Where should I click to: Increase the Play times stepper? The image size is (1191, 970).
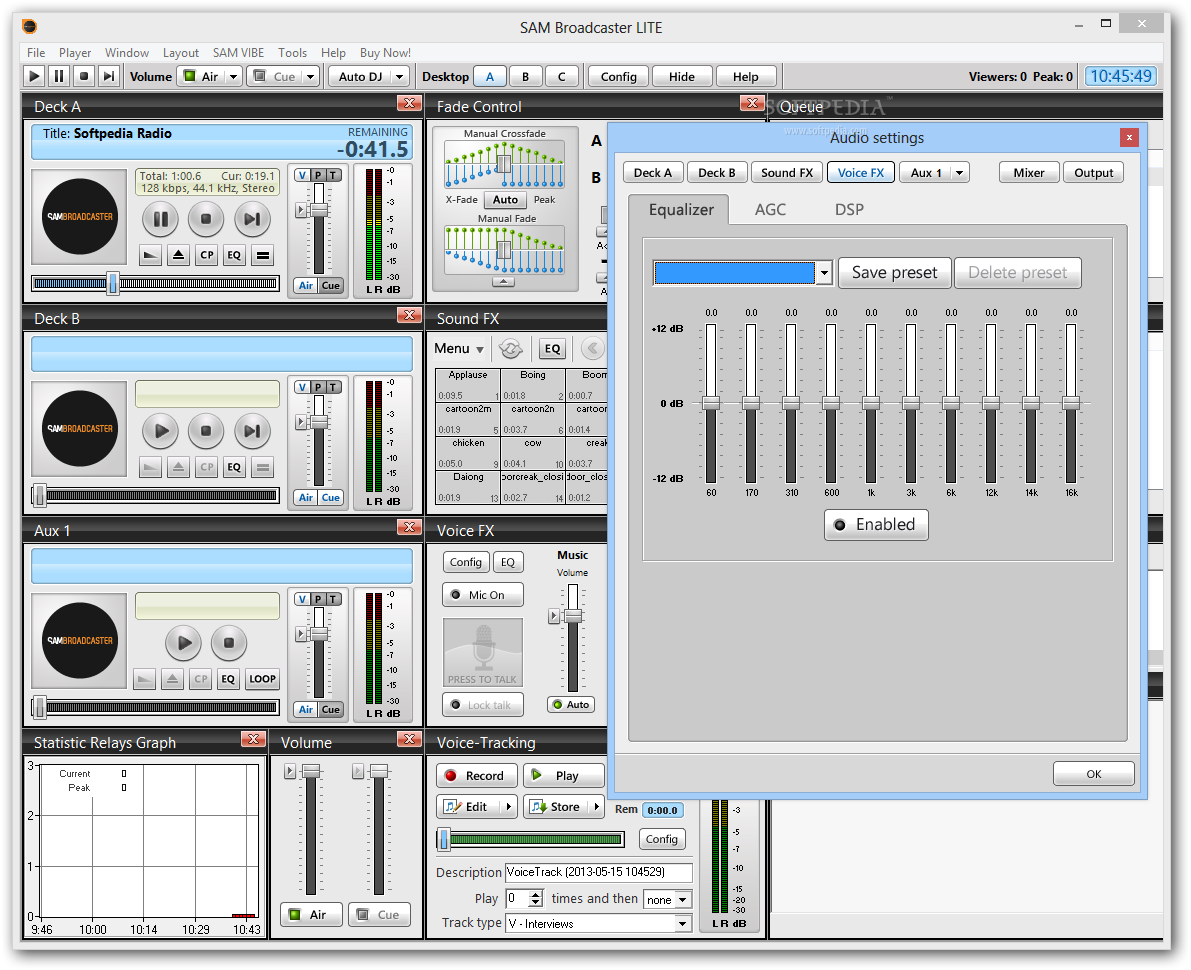(536, 894)
